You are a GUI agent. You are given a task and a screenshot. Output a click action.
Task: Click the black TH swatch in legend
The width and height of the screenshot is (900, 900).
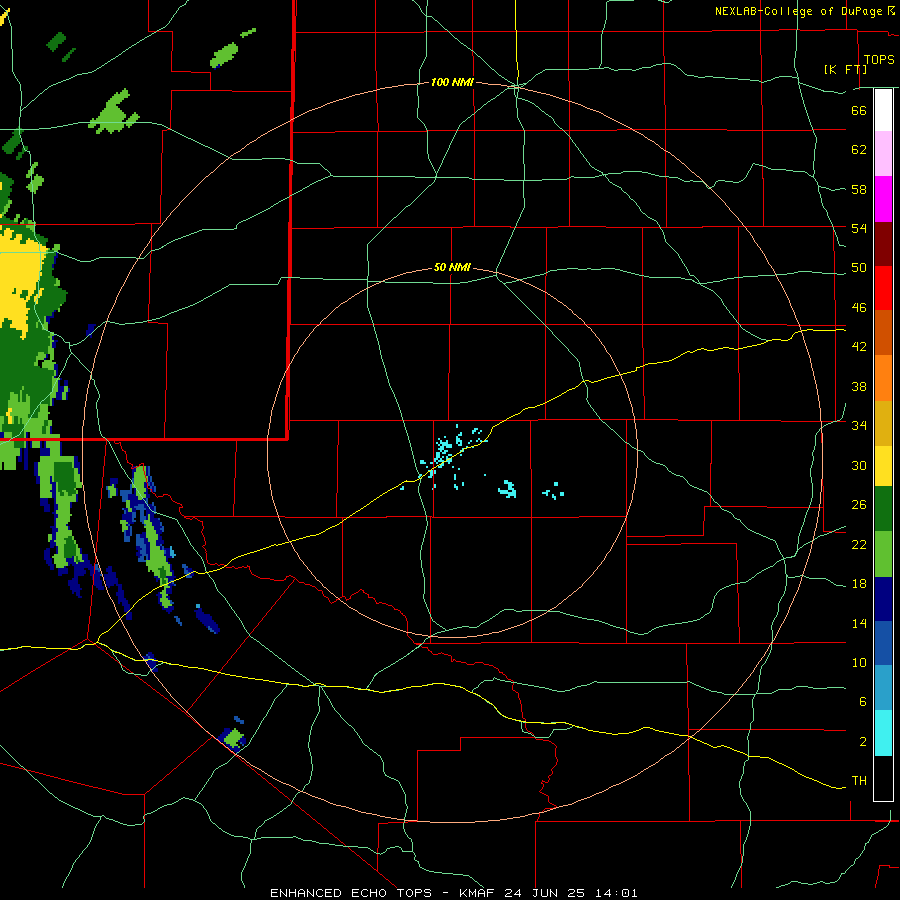tap(883, 778)
